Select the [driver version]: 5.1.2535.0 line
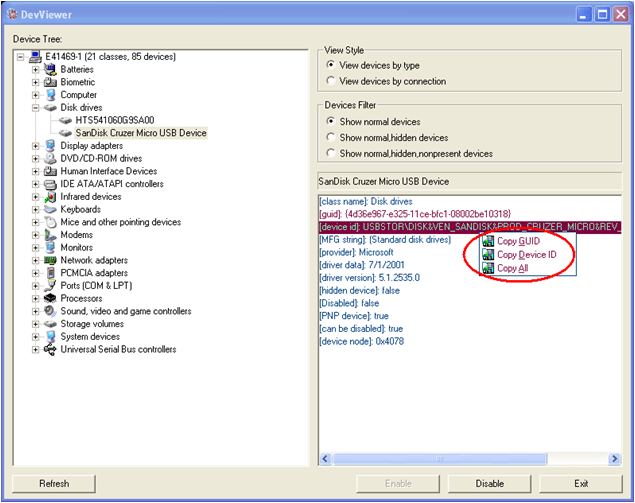Viewport: 635px width, 503px height. point(369,278)
